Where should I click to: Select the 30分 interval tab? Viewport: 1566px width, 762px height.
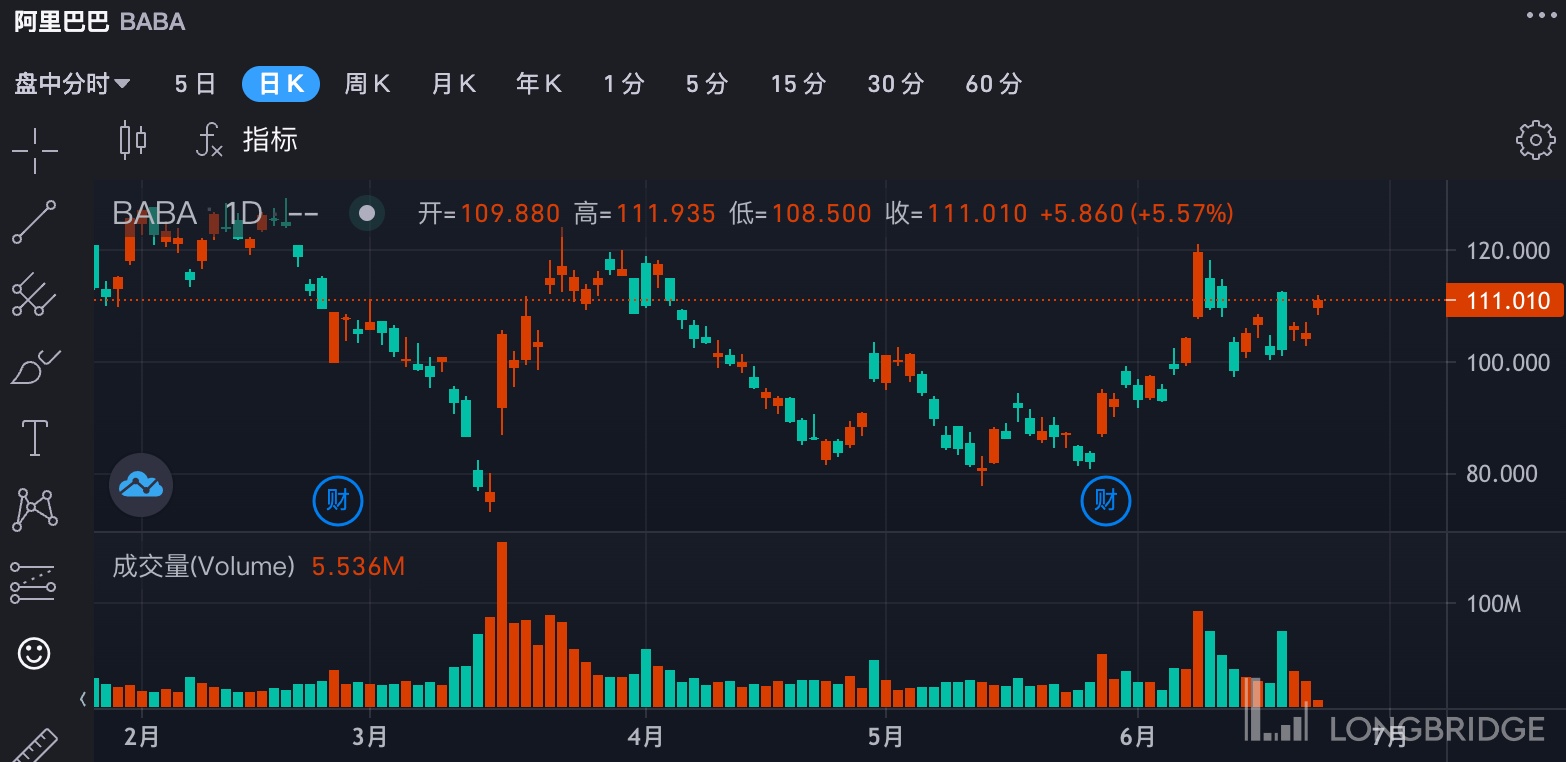click(895, 84)
